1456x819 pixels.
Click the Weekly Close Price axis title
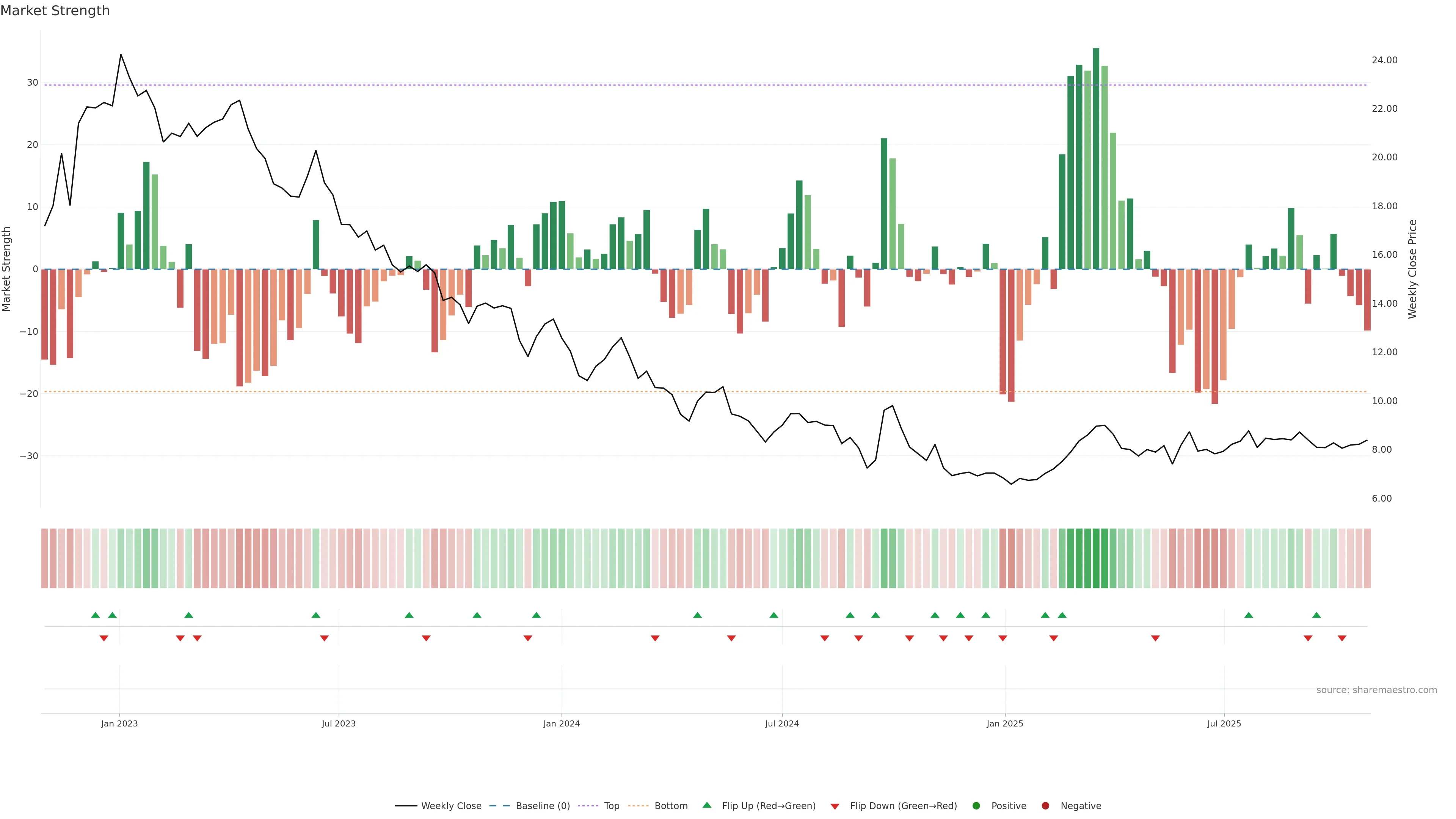coord(1413,269)
